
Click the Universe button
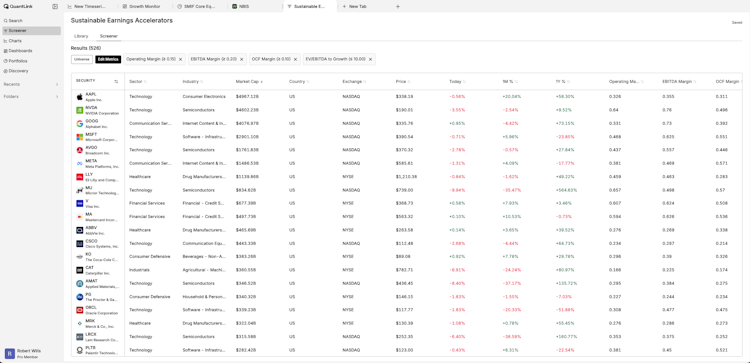pos(82,59)
